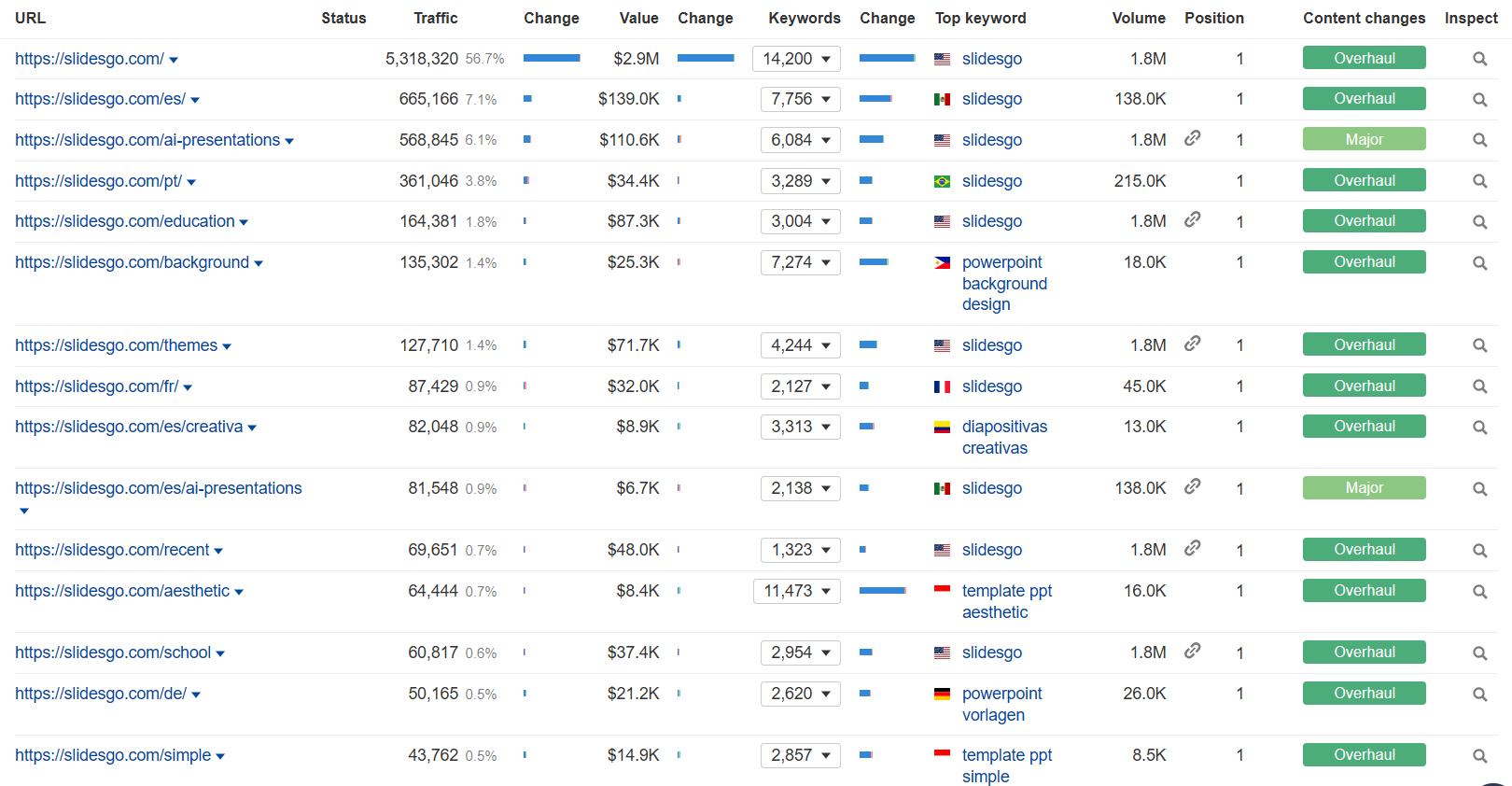The width and height of the screenshot is (1512, 786).
Task: Sort by the Position column header
Action: (x=1214, y=18)
